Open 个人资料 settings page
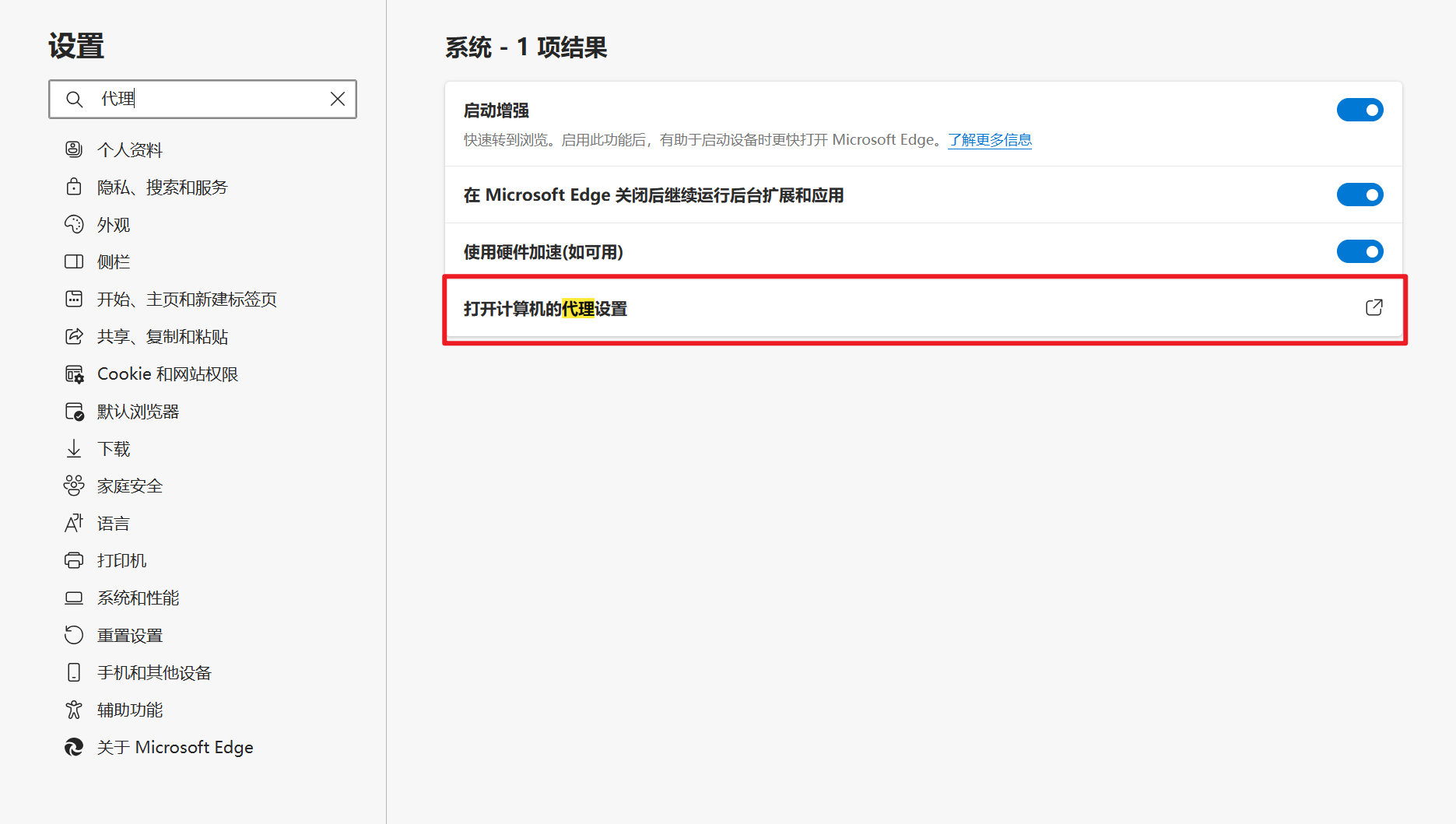This screenshot has height=824, width=1456. click(129, 149)
